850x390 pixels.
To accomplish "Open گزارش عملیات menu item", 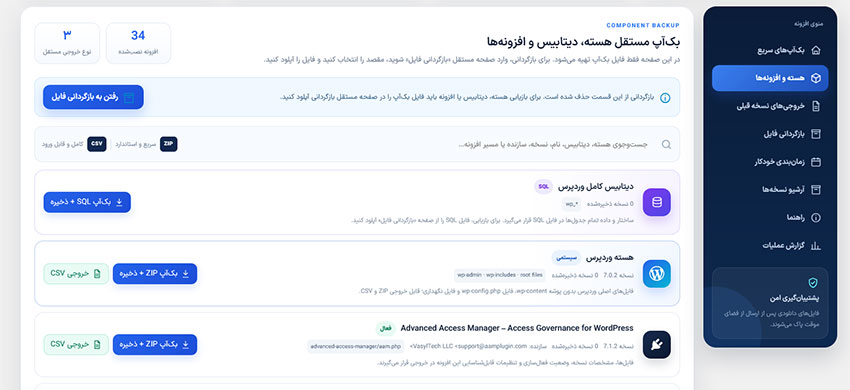I will pos(770,246).
